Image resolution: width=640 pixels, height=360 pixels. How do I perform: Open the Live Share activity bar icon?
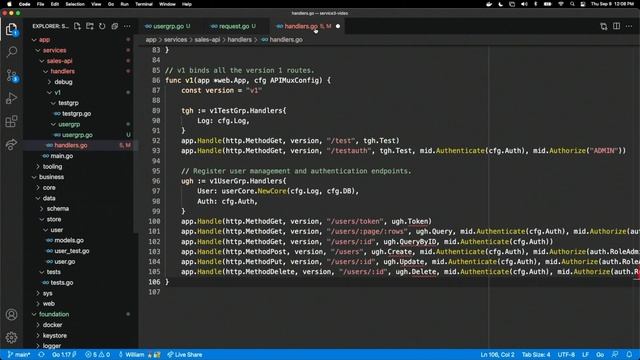(x=11, y=144)
